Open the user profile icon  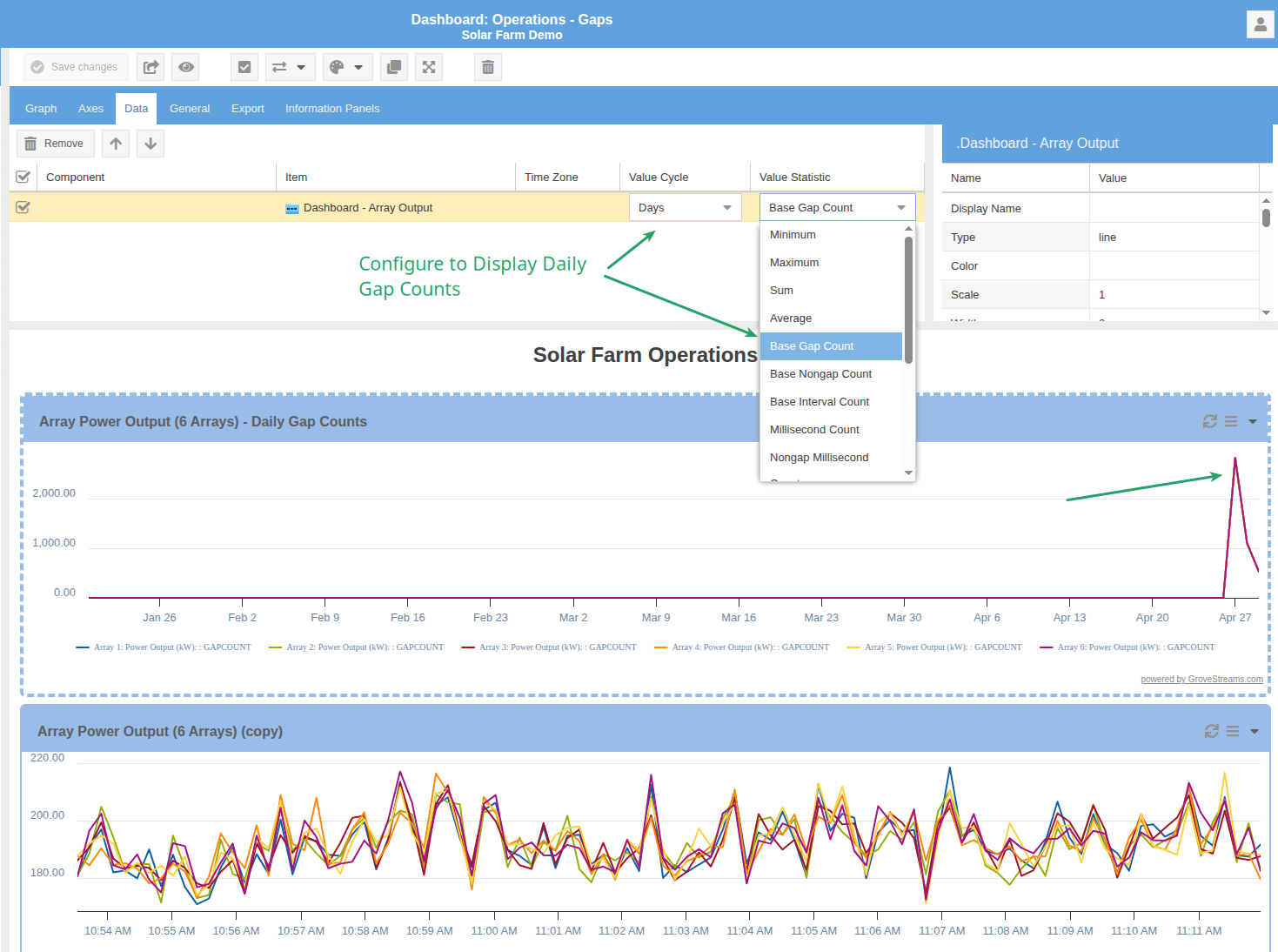point(1260,24)
